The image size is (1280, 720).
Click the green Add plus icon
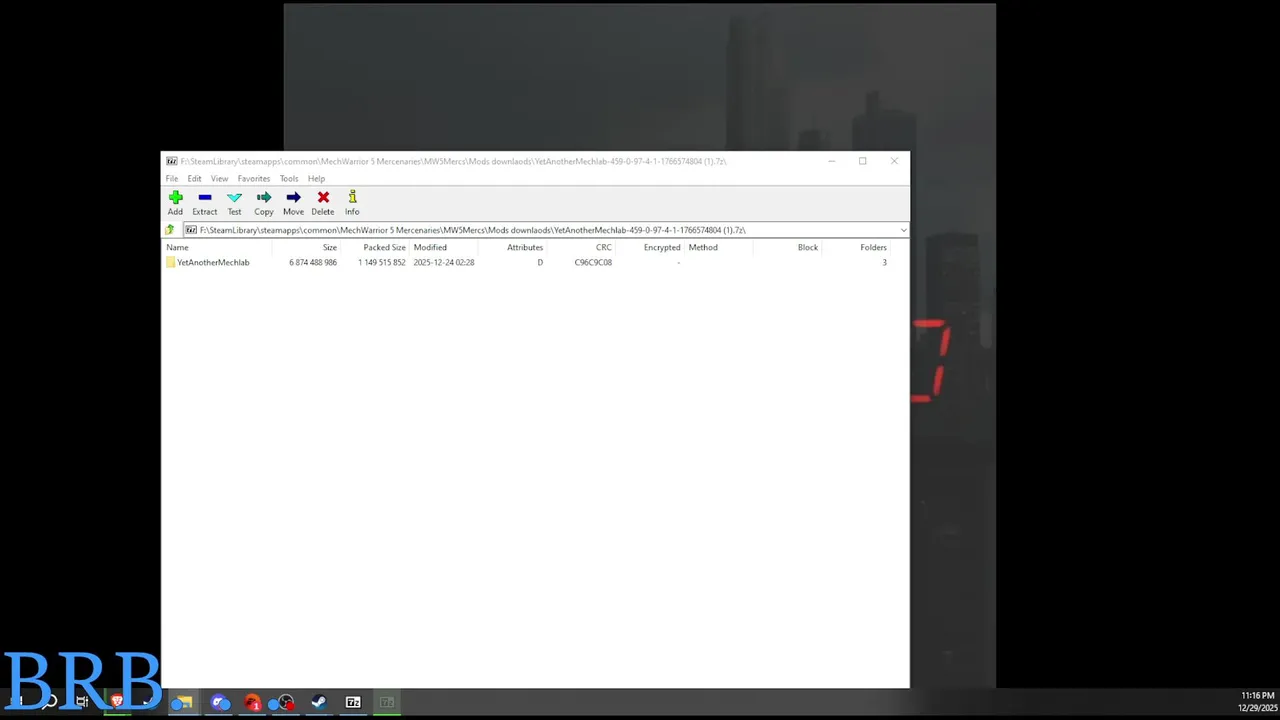tap(175, 197)
